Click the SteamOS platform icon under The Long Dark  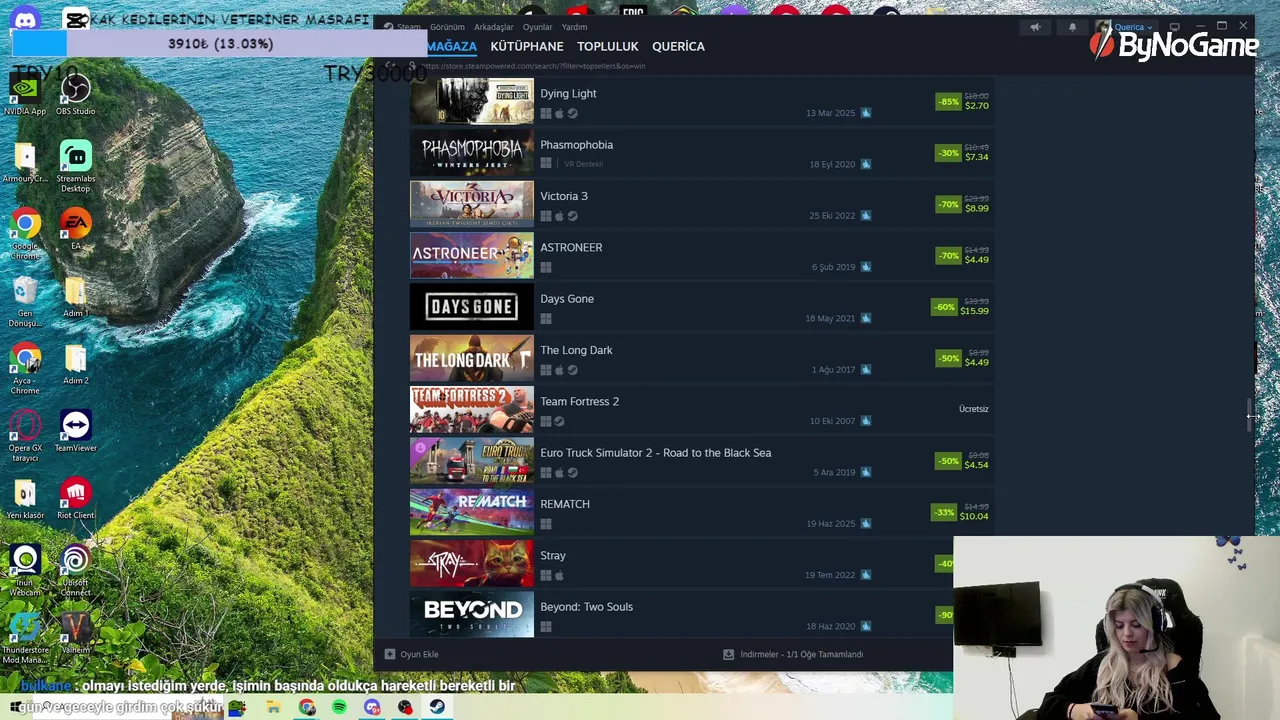coord(572,370)
